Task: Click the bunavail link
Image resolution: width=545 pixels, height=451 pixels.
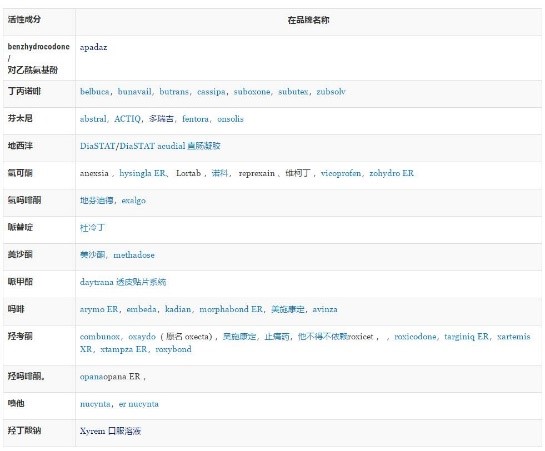Action: pos(135,92)
